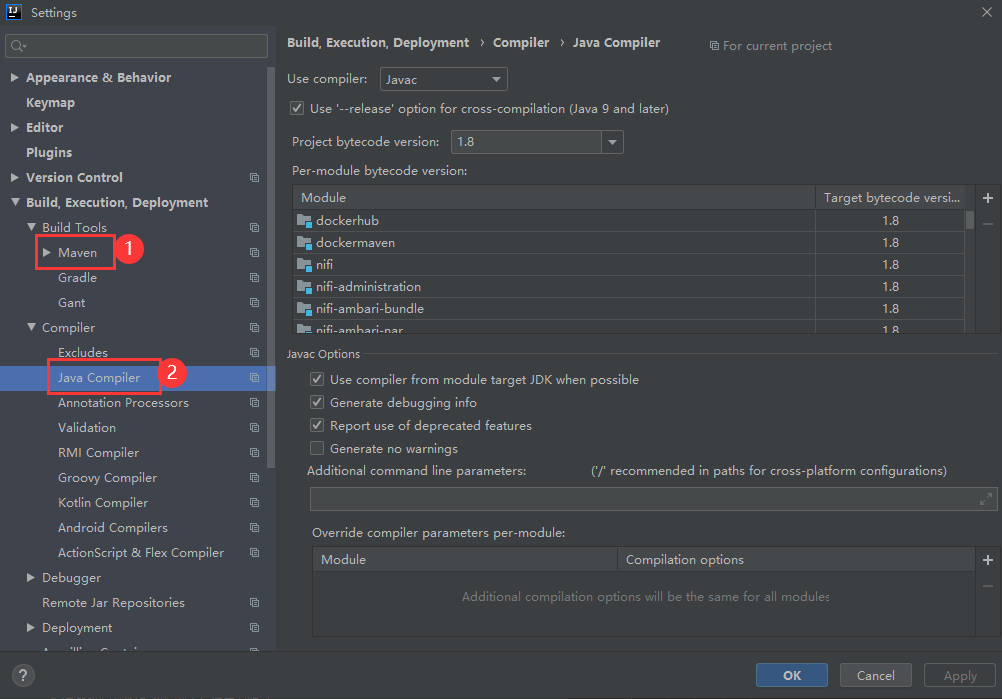Click the project-level icon next to Gant
Image resolution: width=1002 pixels, height=699 pixels.
coord(254,302)
